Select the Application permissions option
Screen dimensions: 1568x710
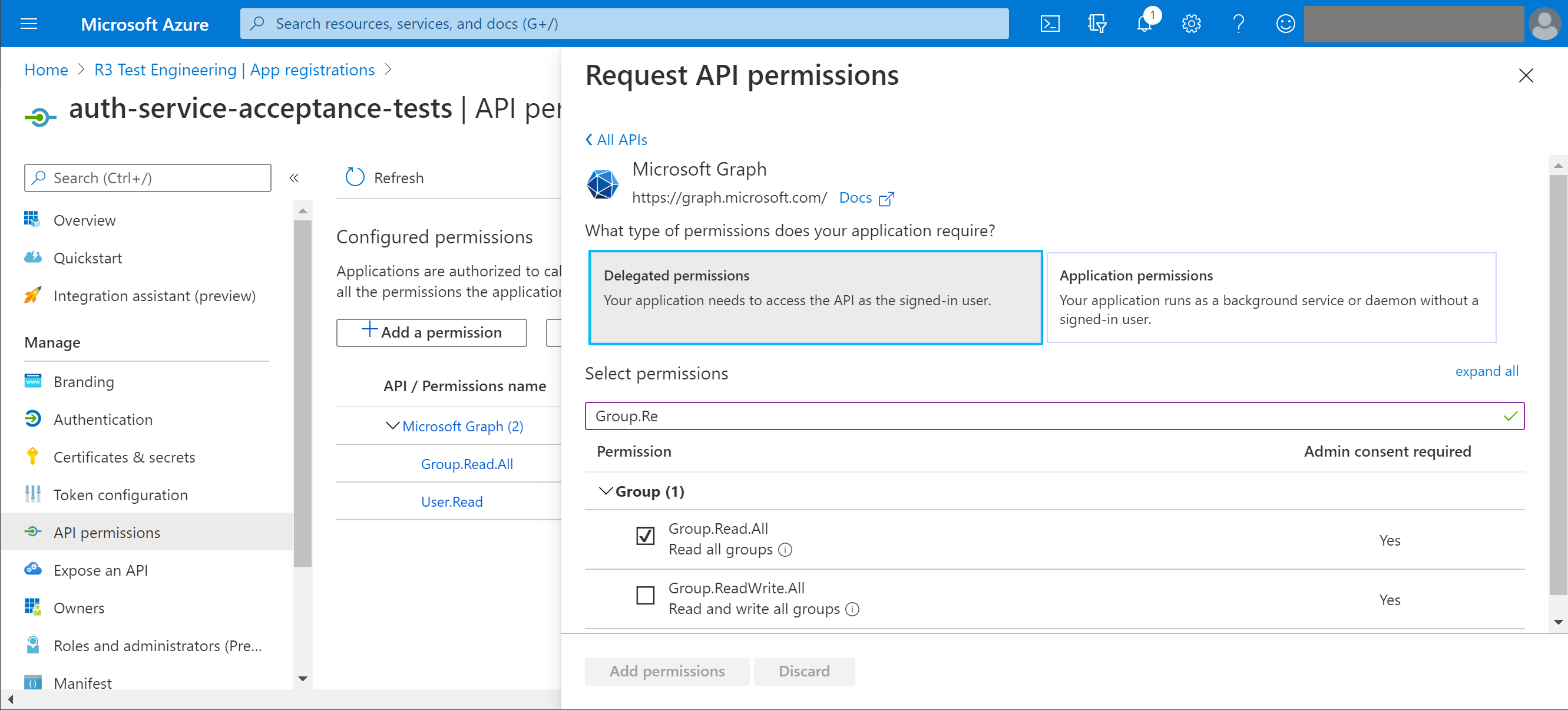point(1271,297)
